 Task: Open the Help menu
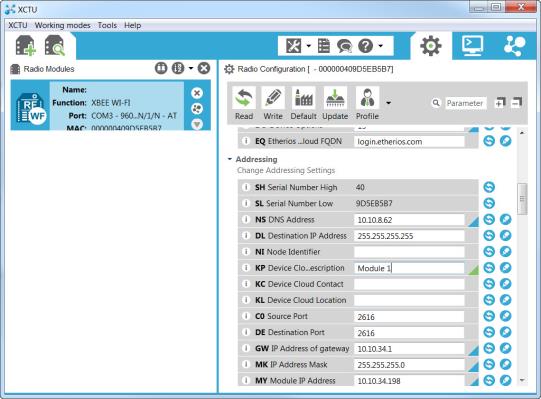(132, 26)
